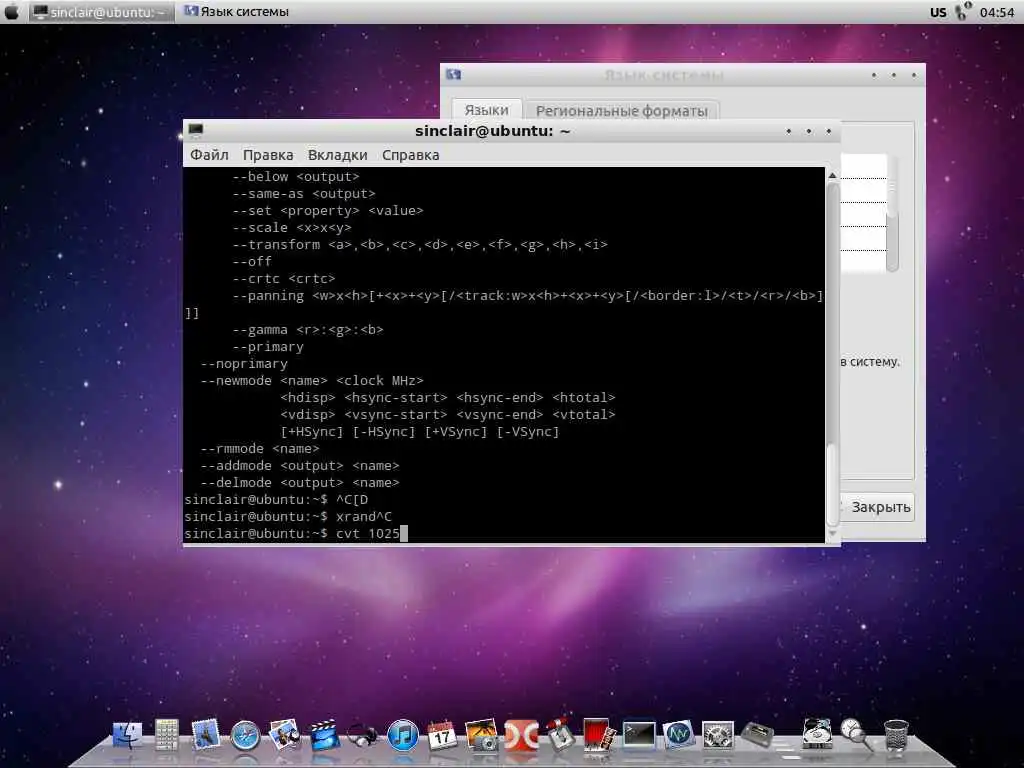Click the '--newmode <name> <clock MHz>' line
The image size is (1024, 768).
coord(312,381)
